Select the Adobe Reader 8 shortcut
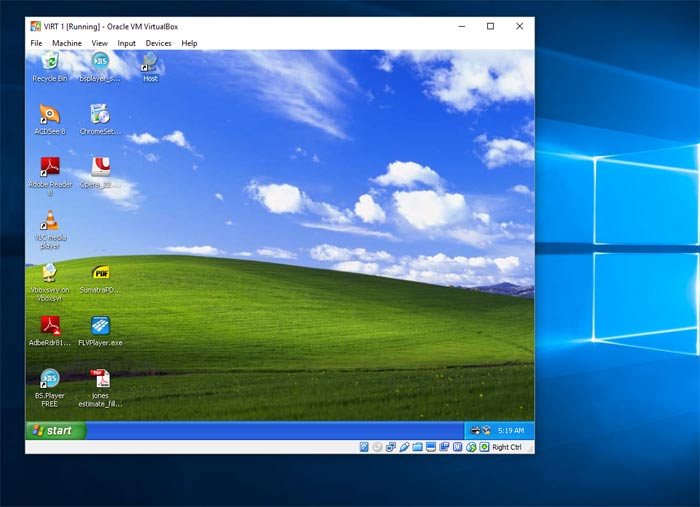 49,168
